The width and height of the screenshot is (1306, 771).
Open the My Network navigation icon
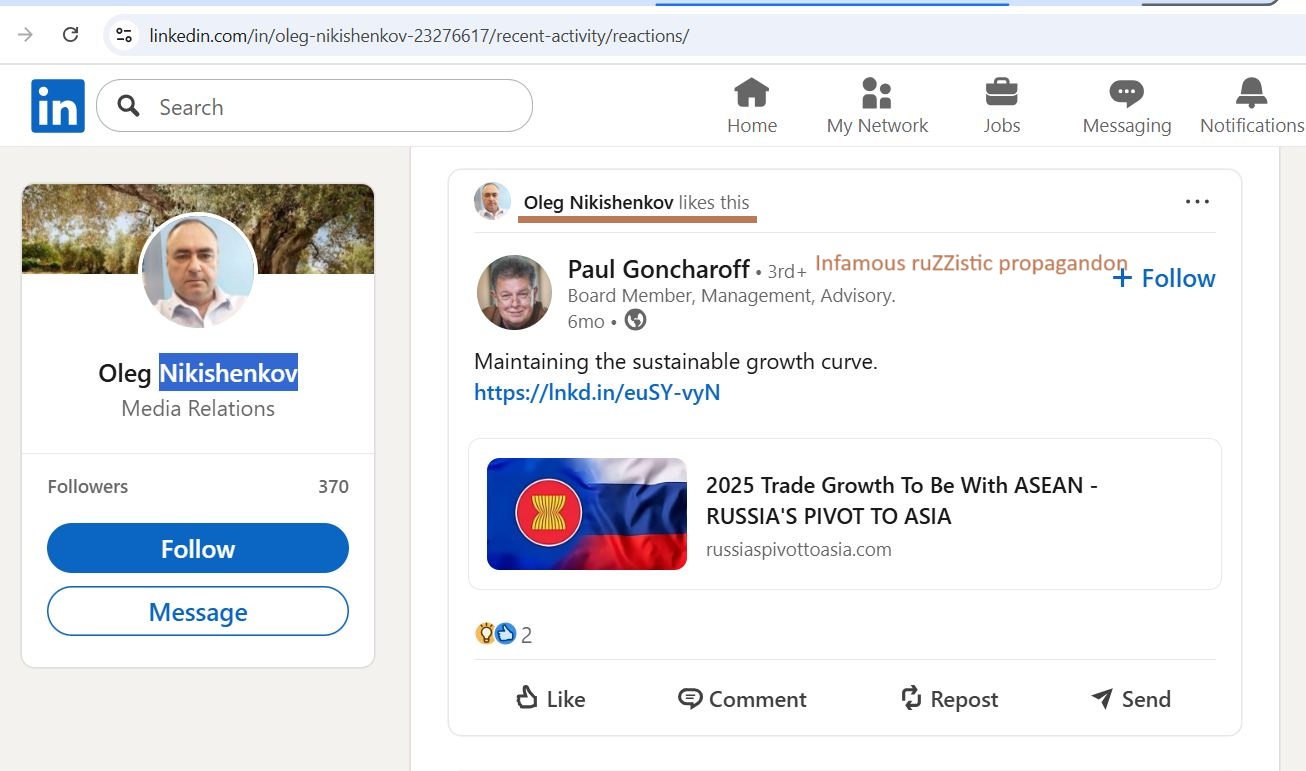tap(877, 106)
